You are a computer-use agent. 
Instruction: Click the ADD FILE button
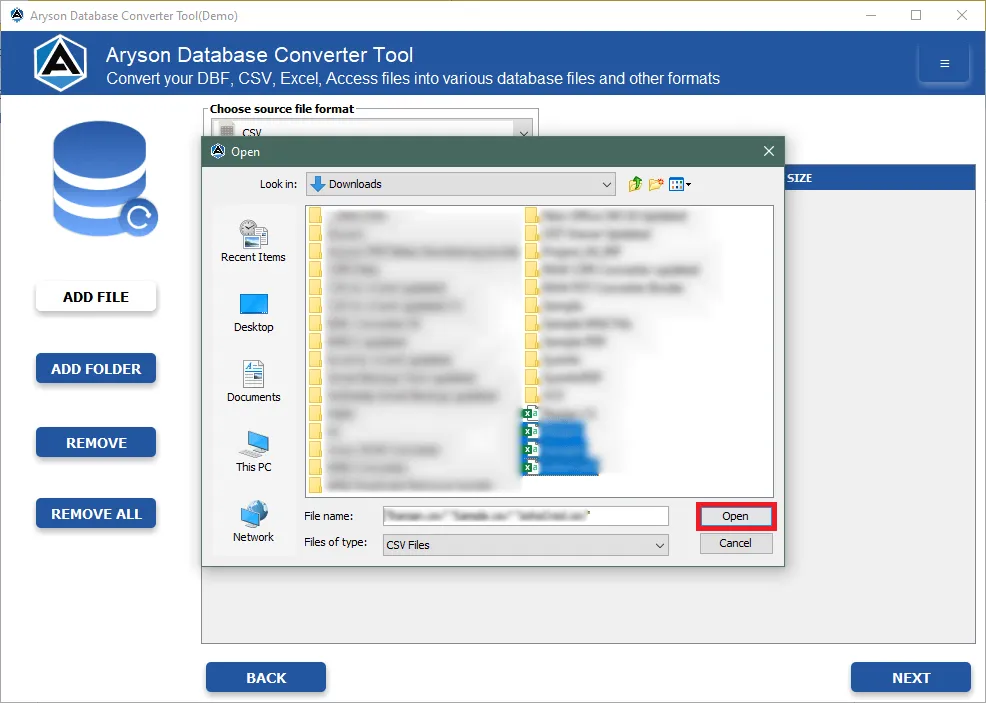pos(96,297)
